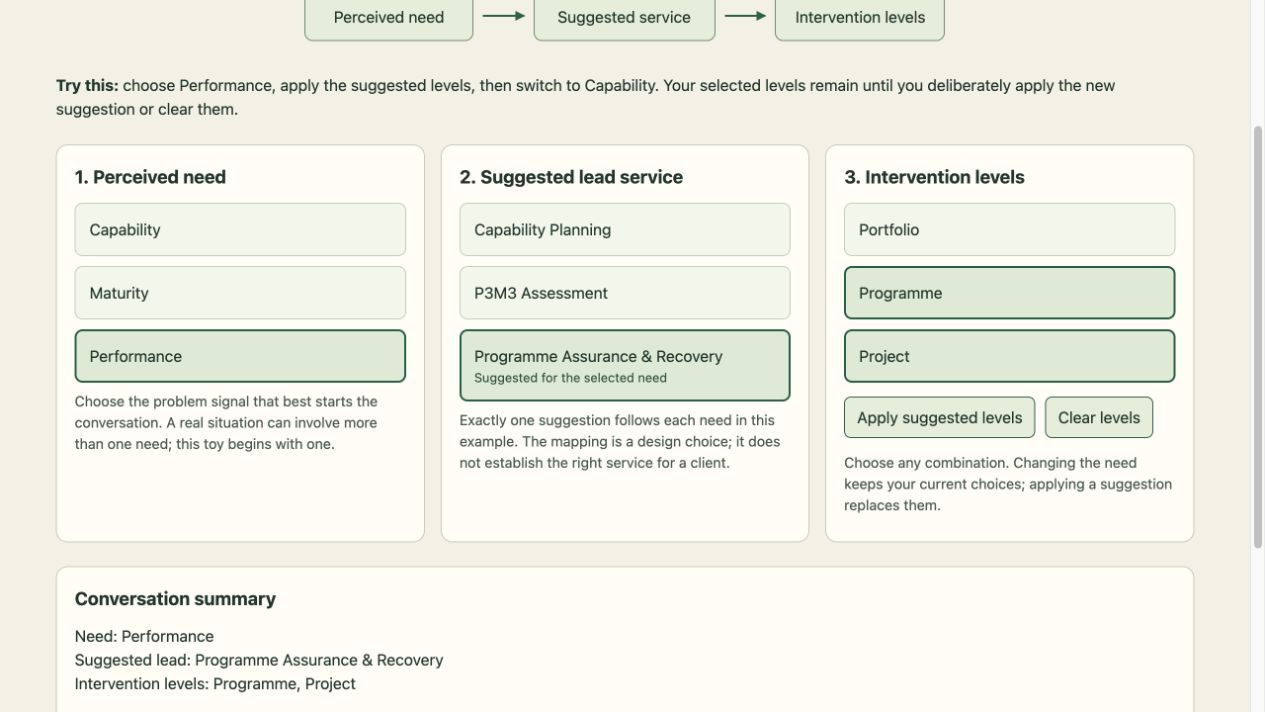The width and height of the screenshot is (1265, 712).
Task: Click 'Intervention levels: Programme, Project' summary line
Action: (215, 684)
